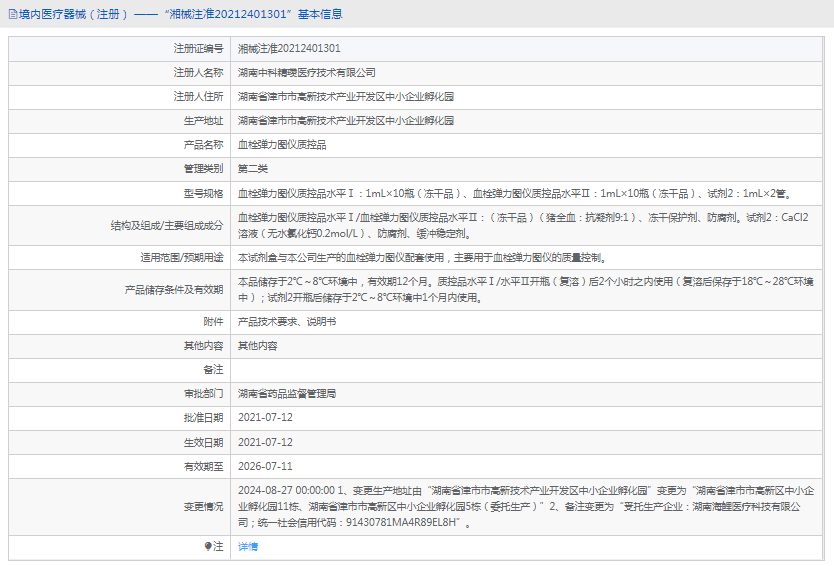Click the 结构及组成/主要组成成分 label

click(167, 226)
